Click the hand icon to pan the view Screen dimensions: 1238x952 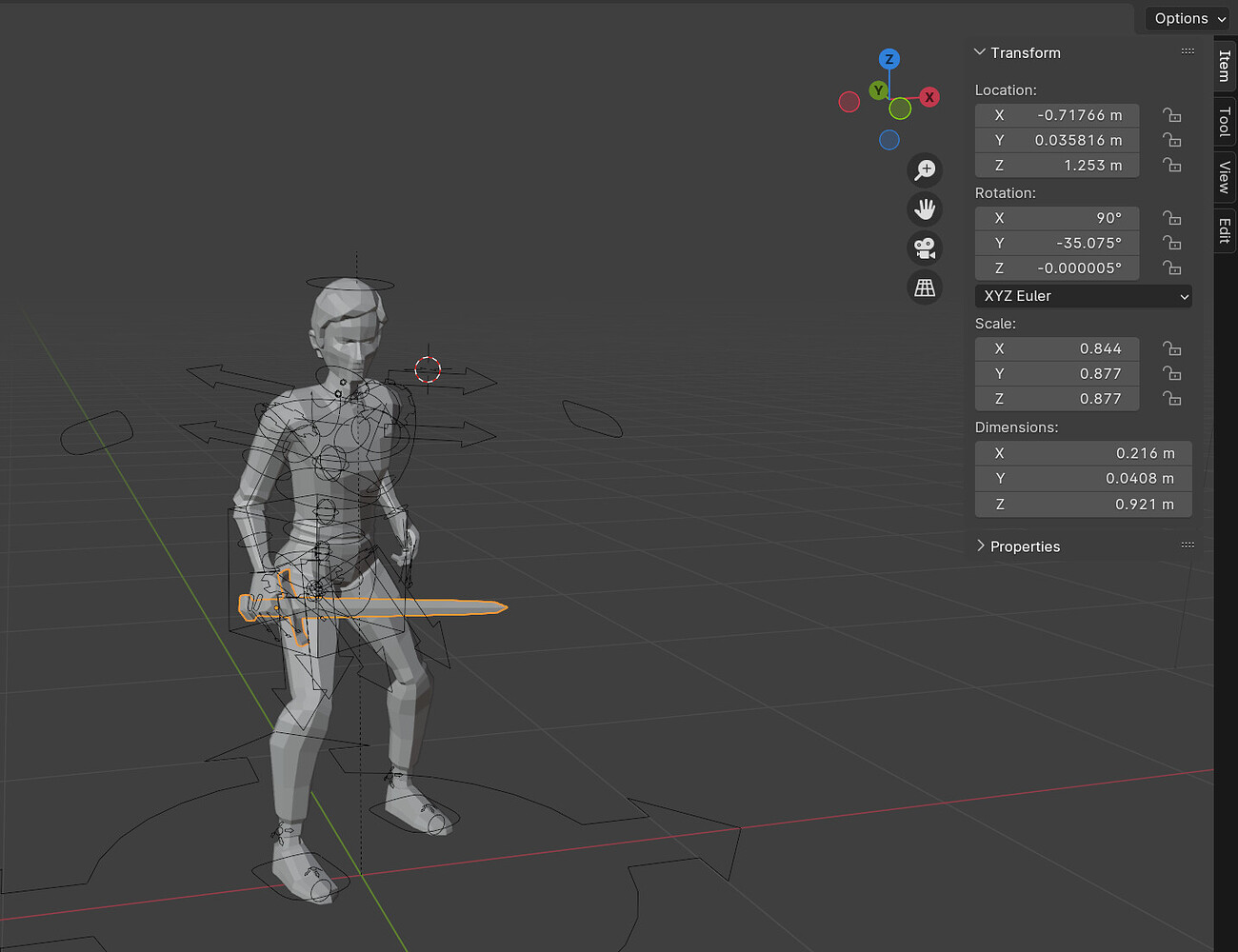click(925, 209)
